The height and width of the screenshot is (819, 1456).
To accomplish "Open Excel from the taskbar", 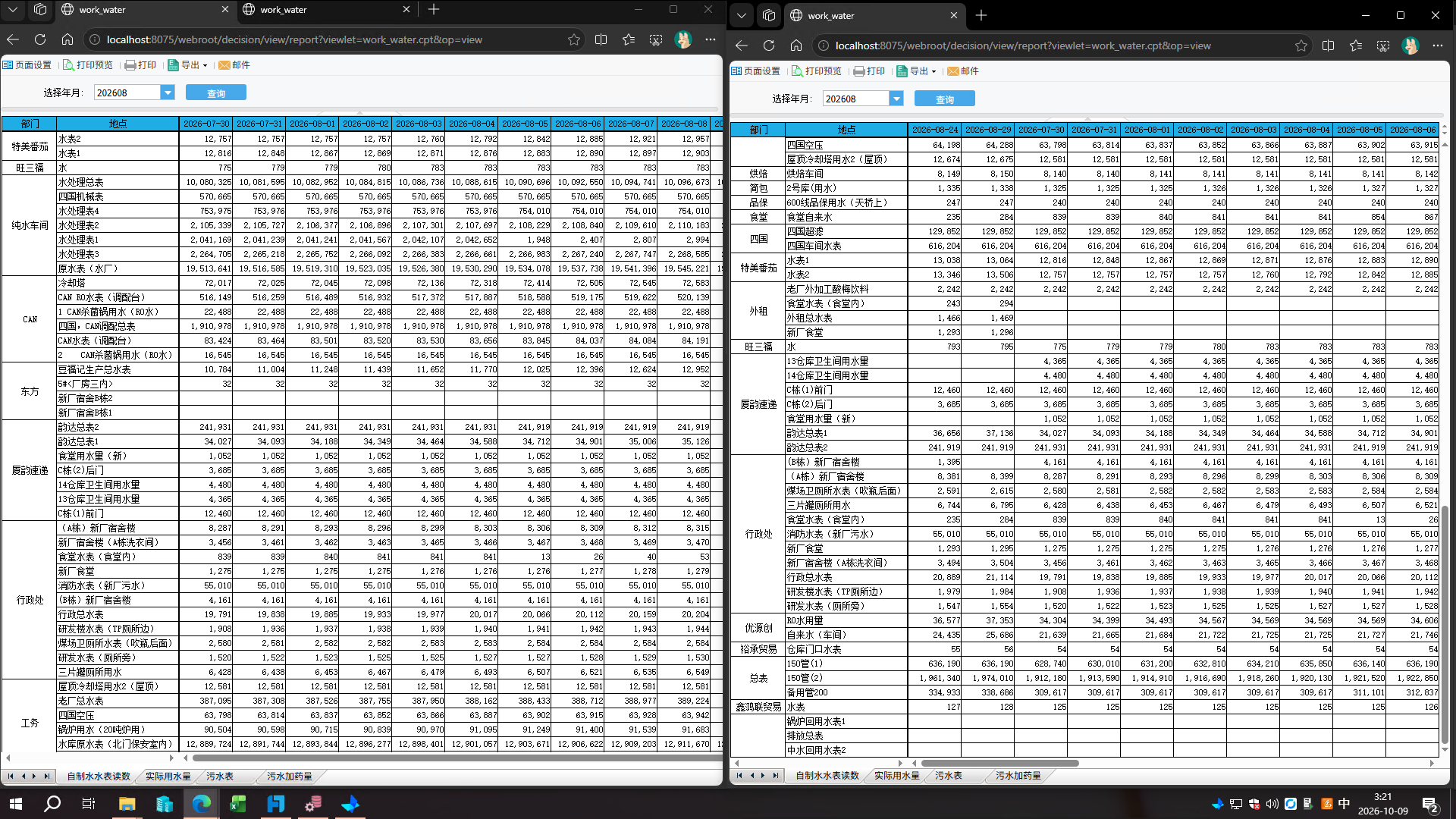I will (x=238, y=804).
